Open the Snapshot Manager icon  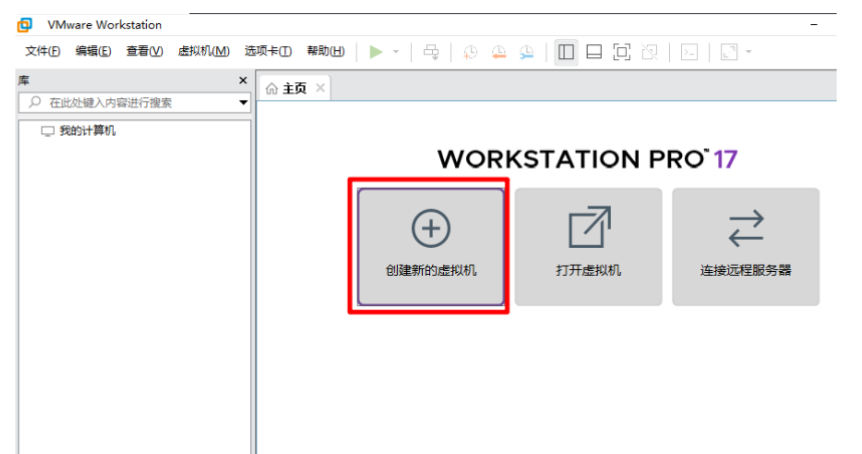527,52
